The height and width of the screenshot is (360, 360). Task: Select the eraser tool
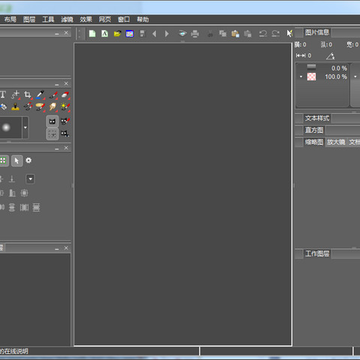(x=66, y=95)
